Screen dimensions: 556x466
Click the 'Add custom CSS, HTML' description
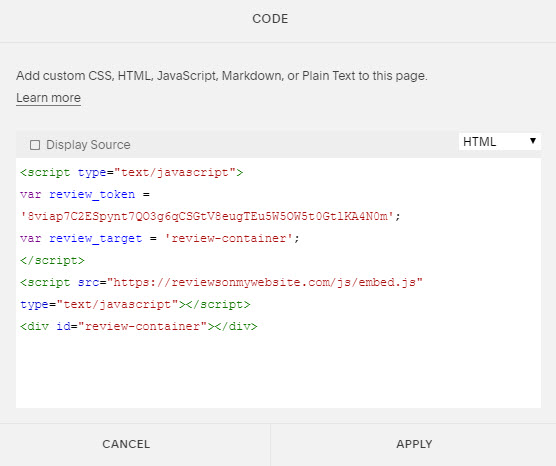222,76
